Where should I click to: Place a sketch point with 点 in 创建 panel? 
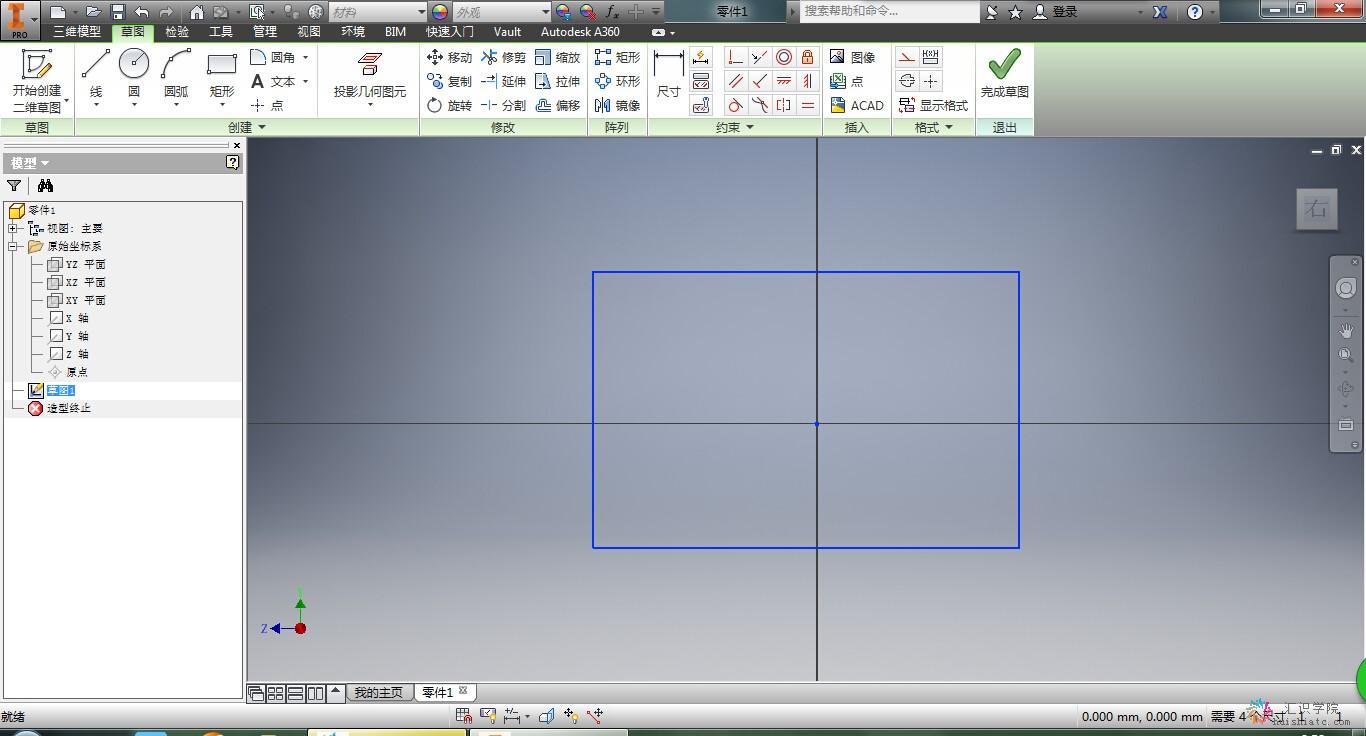point(267,105)
